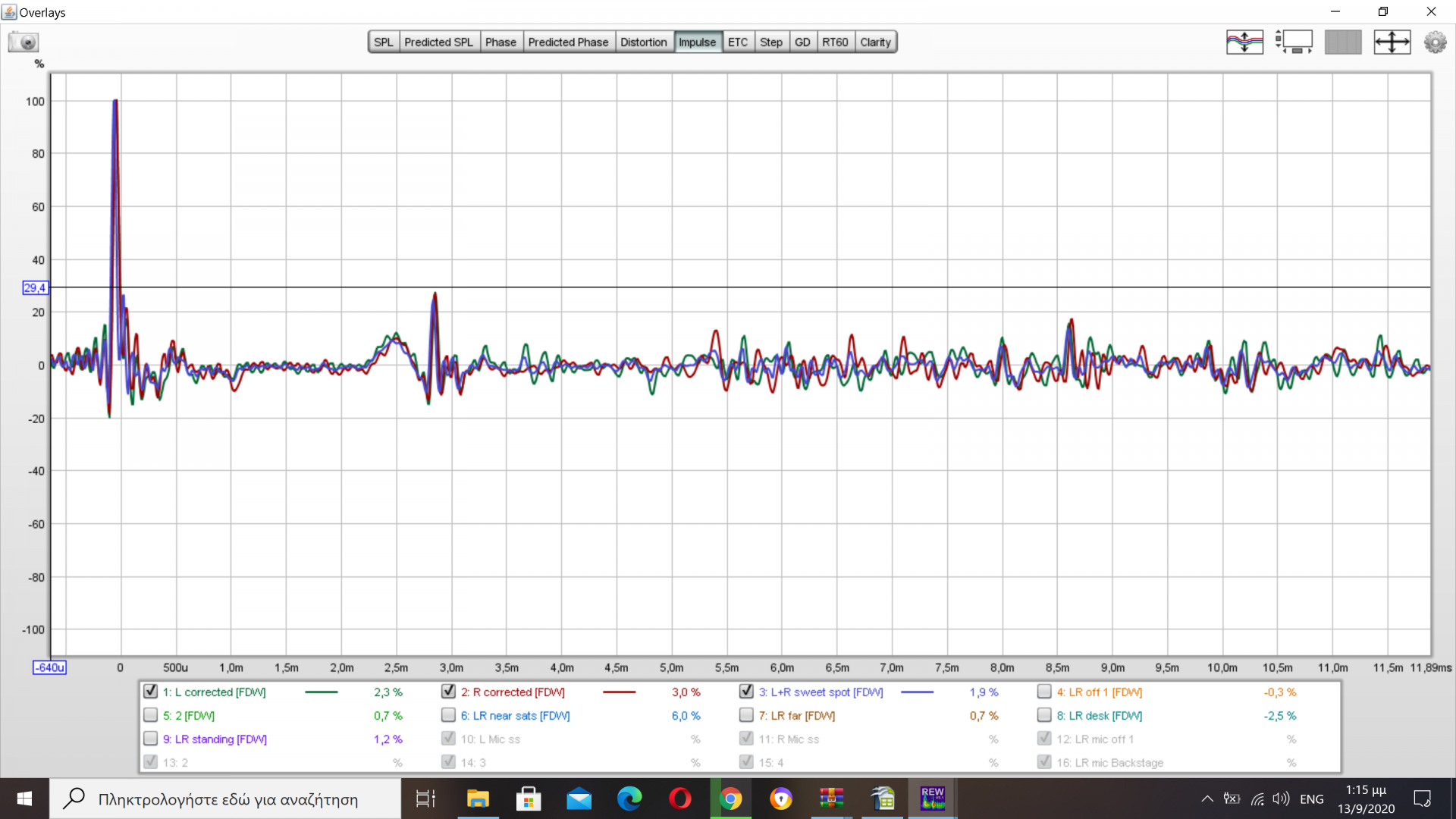The width and height of the screenshot is (1456, 819).
Task: Open the graph controls gear icon
Action: tap(1435, 42)
